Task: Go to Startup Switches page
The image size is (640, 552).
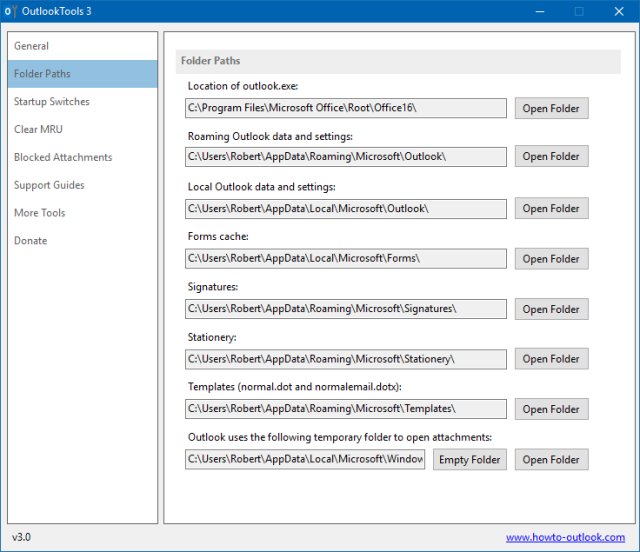Action: pos(51,102)
